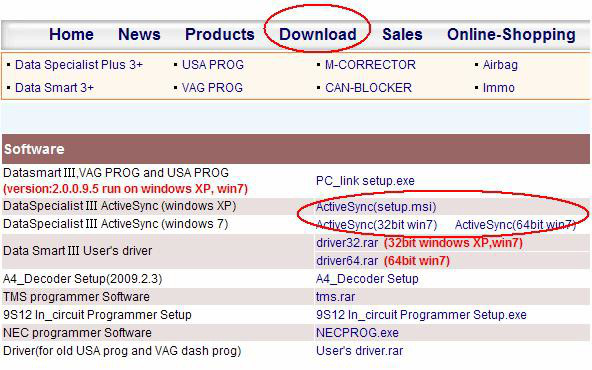
Task: Open the Sales page
Action: click(402, 35)
